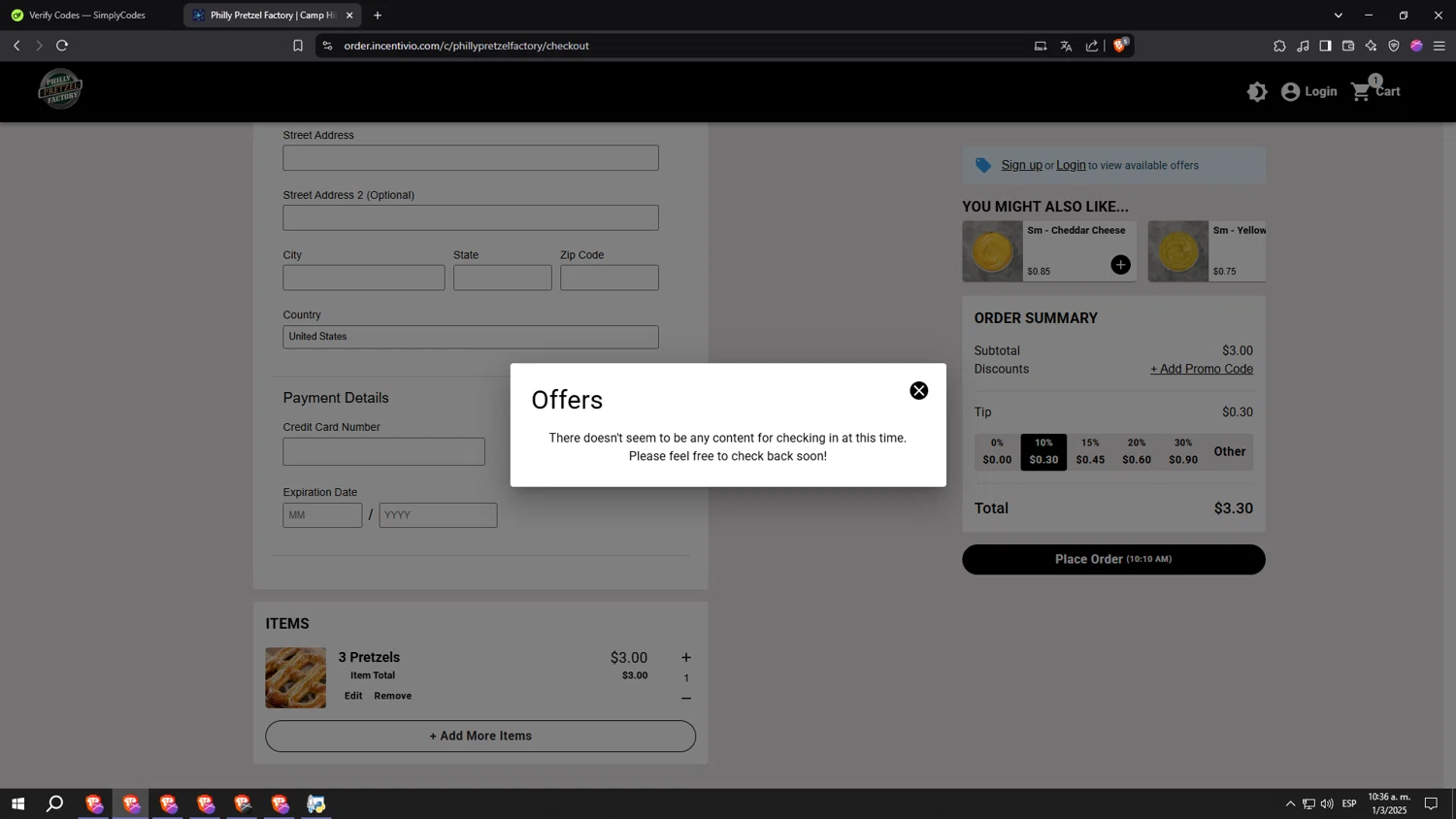Focus the expiration year YYYY field

(x=438, y=515)
